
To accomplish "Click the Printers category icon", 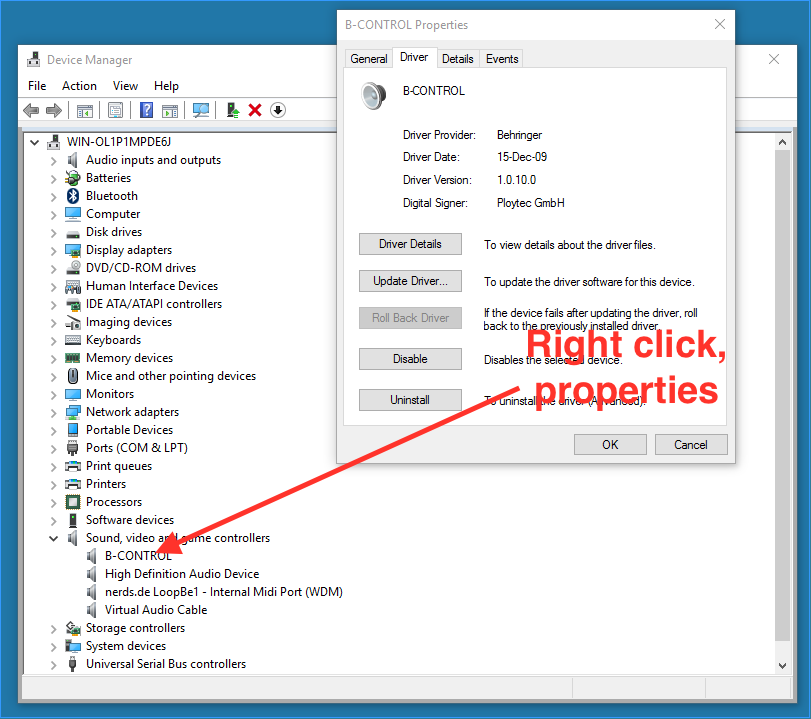I will tap(73, 484).
